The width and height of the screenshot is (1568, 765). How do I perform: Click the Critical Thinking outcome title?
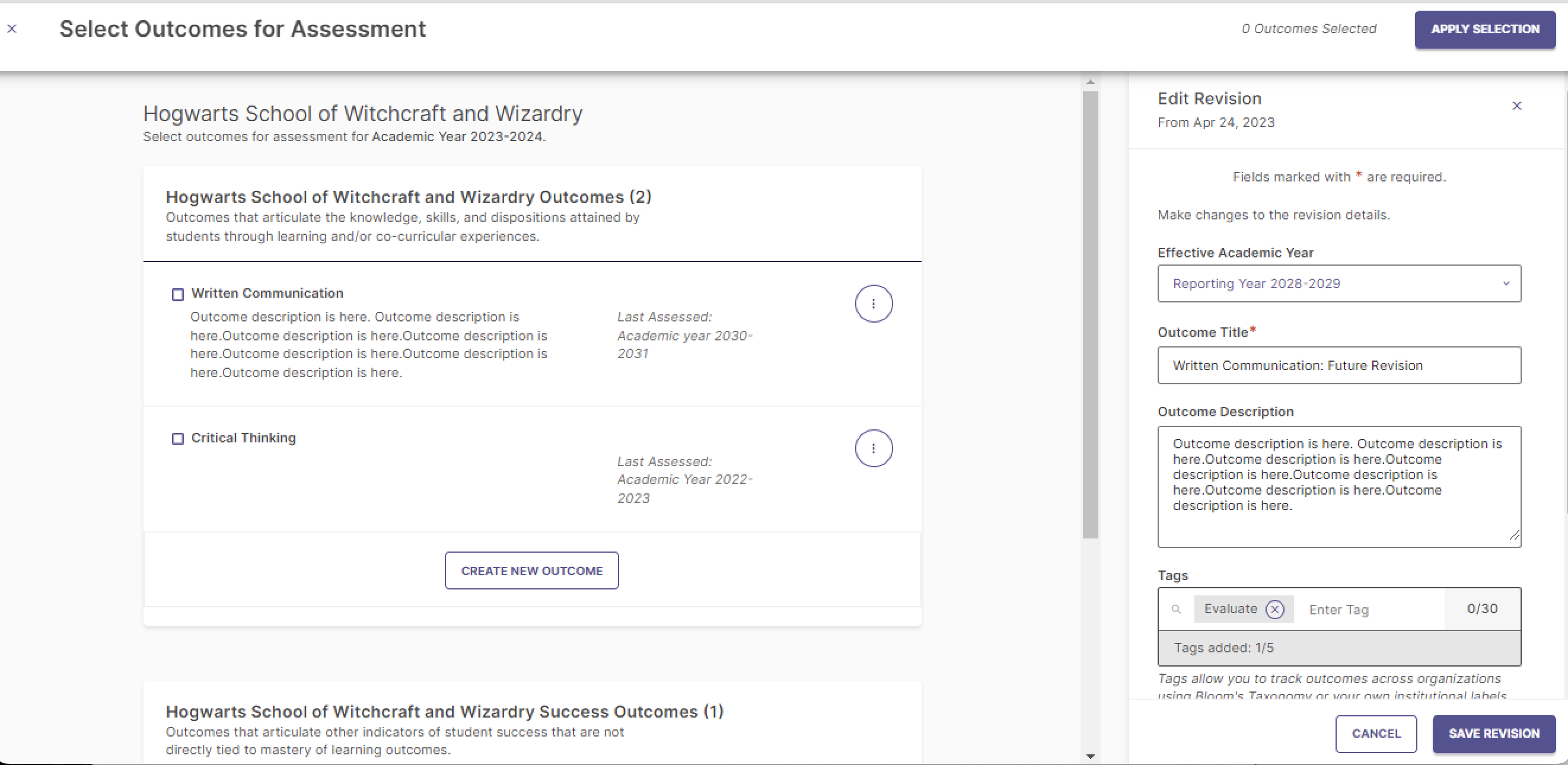244,438
